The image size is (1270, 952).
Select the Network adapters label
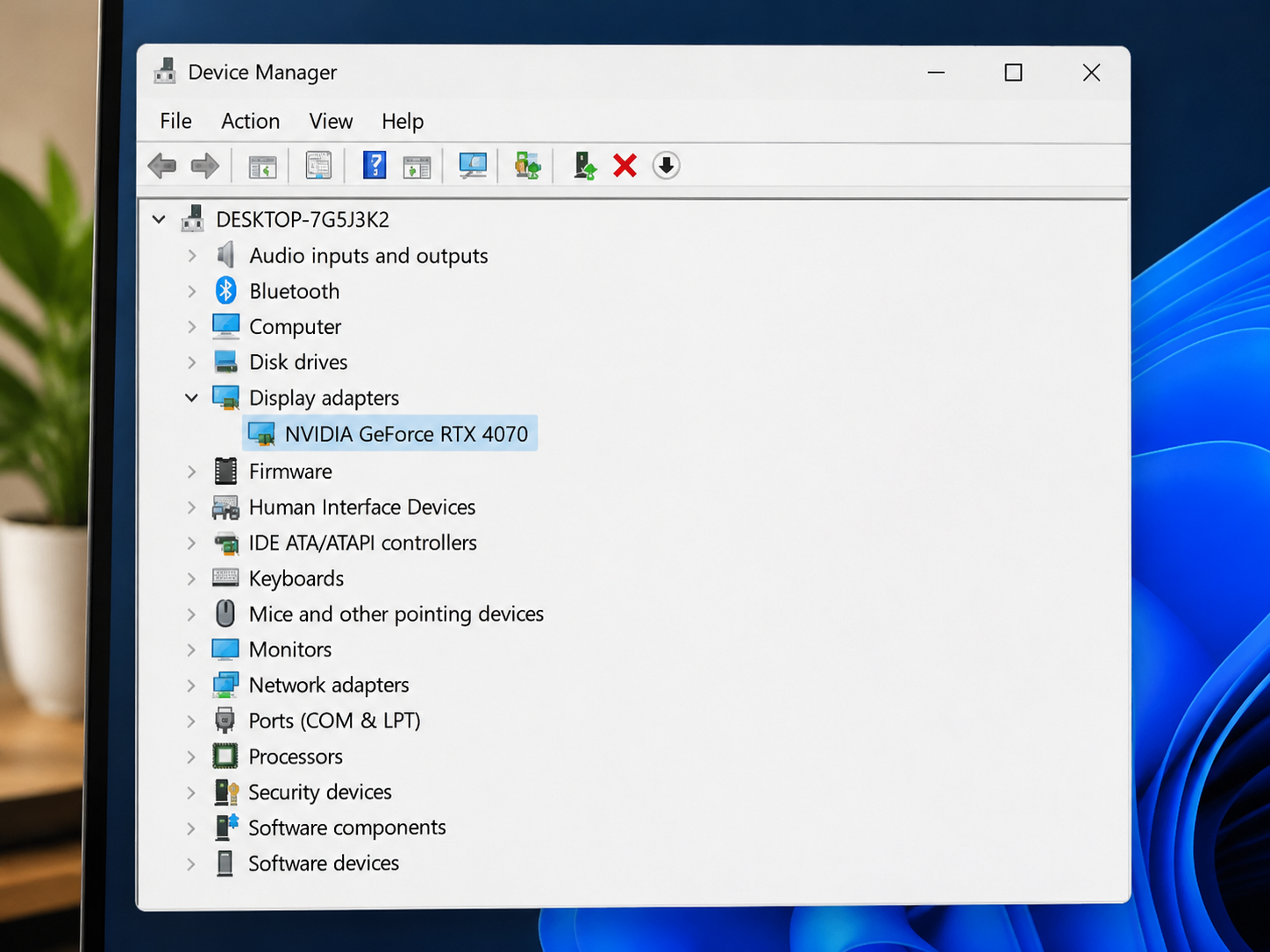(329, 685)
